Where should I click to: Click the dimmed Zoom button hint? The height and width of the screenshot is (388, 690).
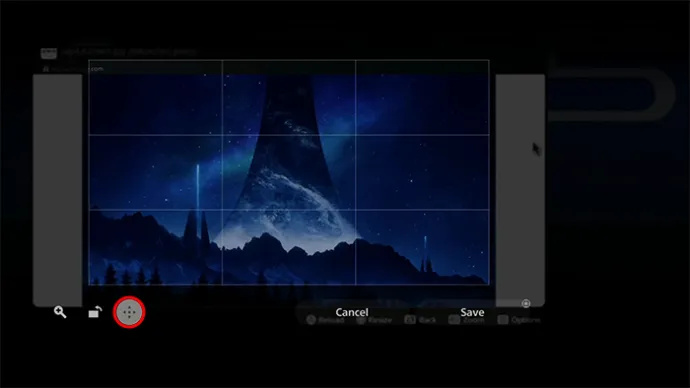(466, 320)
